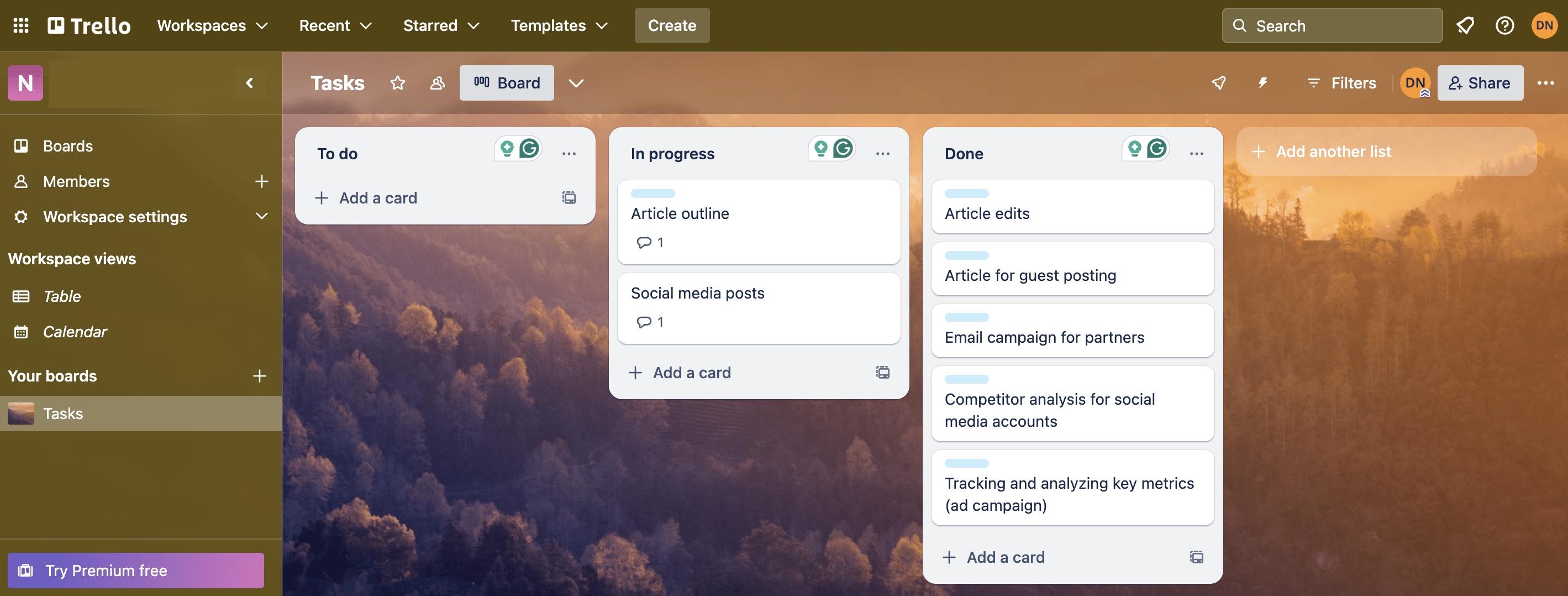Change board visibility with the people icon
The width and height of the screenshot is (1568, 596).
437,83
